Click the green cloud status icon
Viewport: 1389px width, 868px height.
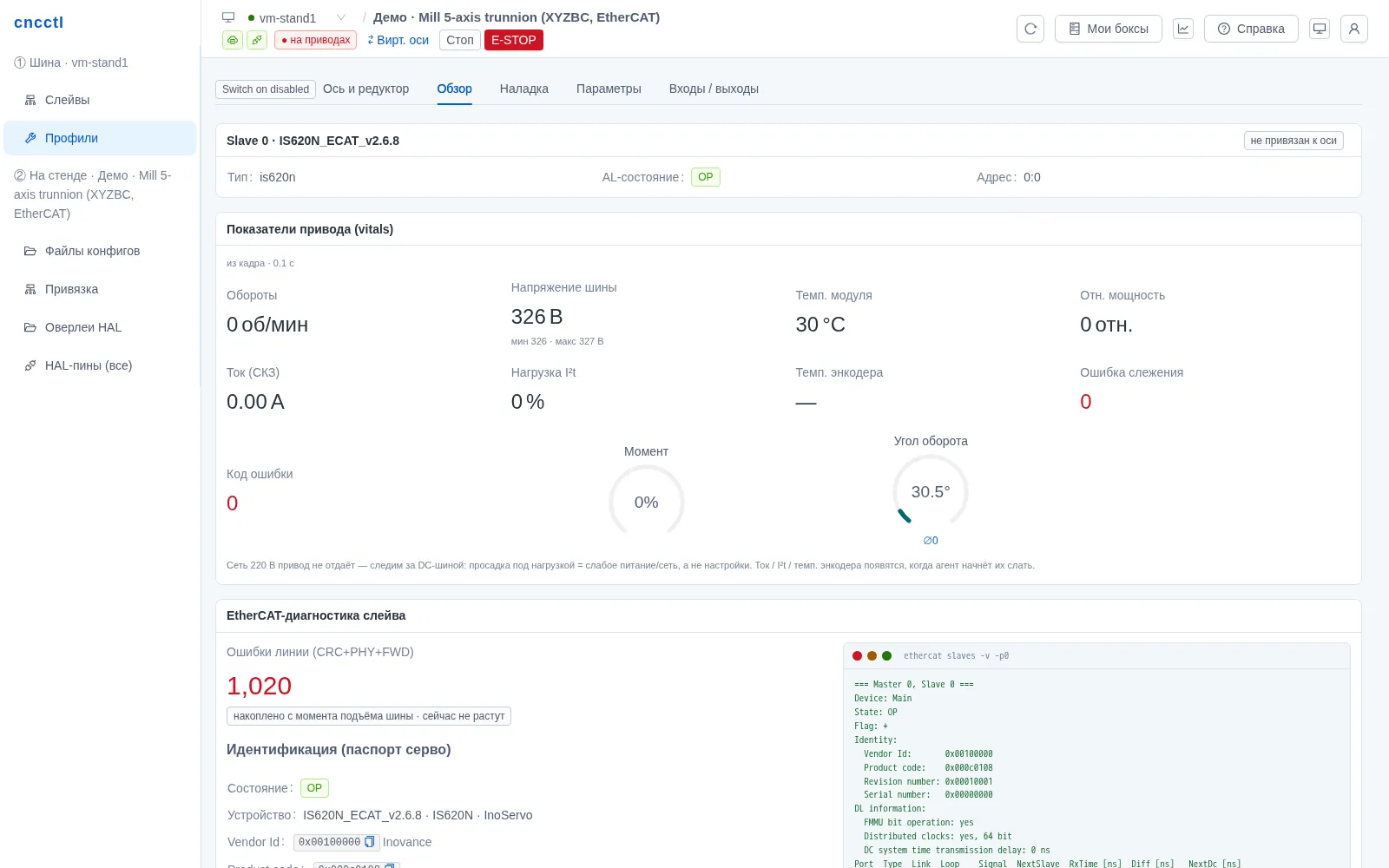(x=233, y=40)
